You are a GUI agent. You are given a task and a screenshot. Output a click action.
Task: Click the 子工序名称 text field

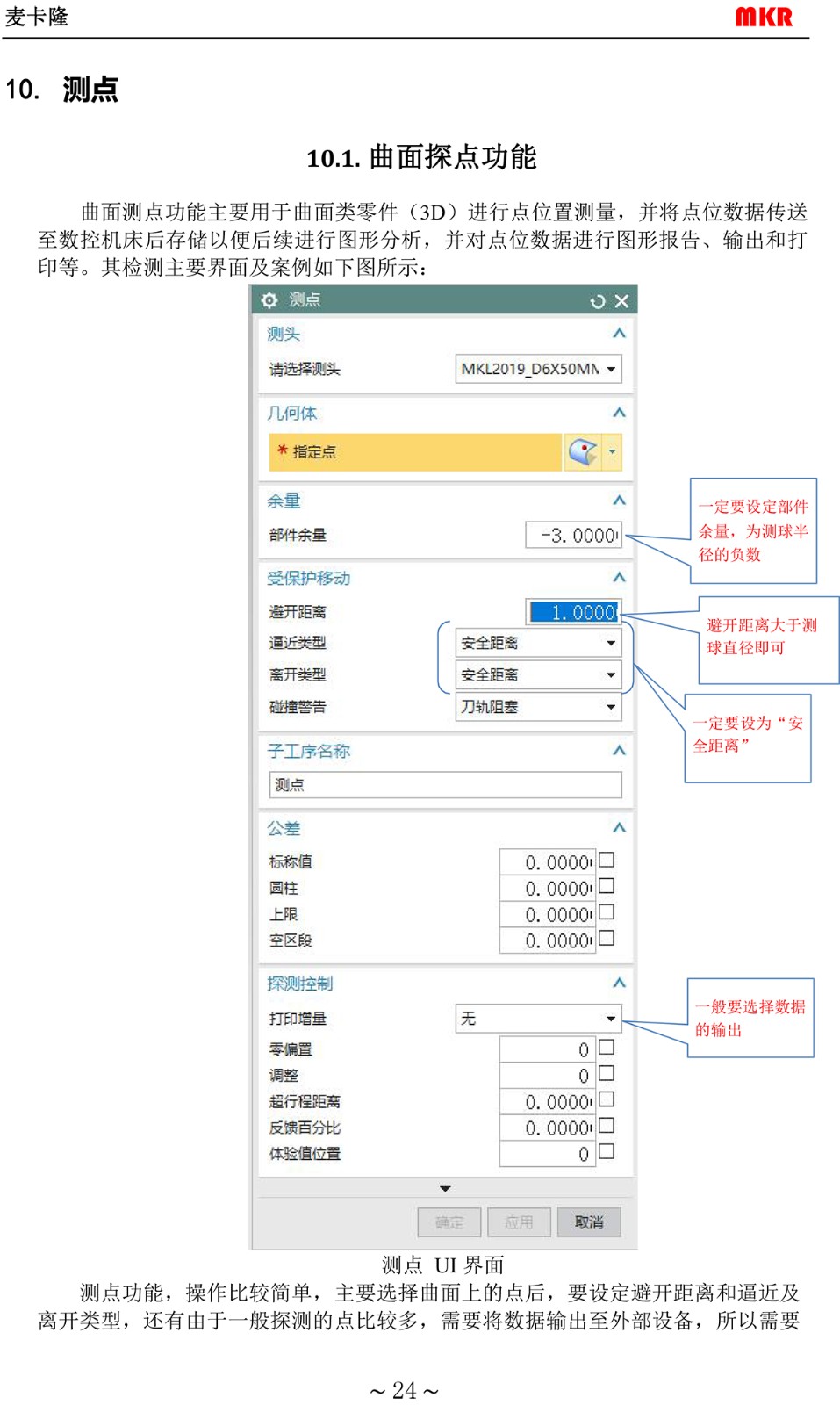[445, 785]
